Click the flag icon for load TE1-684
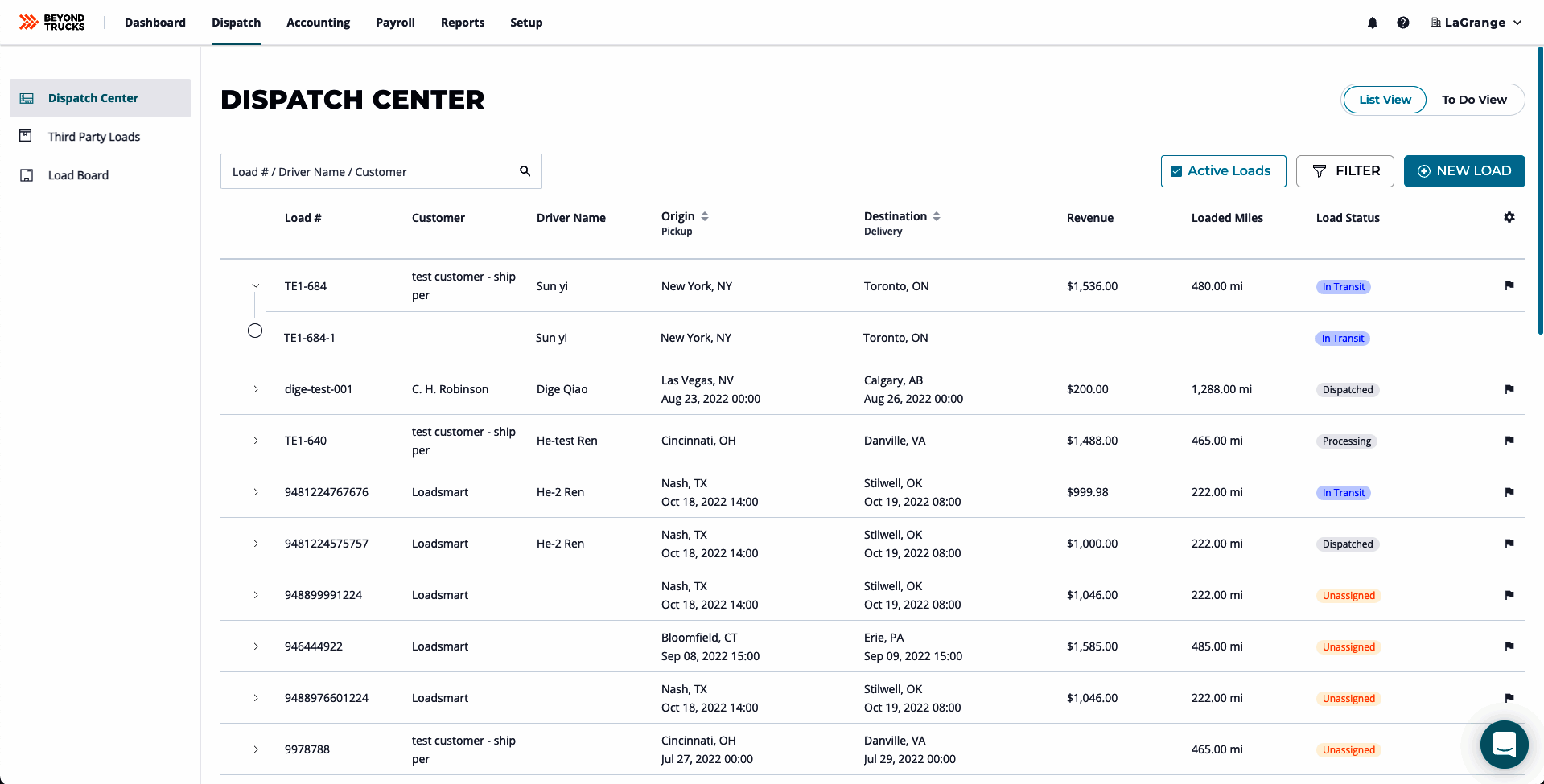This screenshot has height=784, width=1544. coord(1509,285)
